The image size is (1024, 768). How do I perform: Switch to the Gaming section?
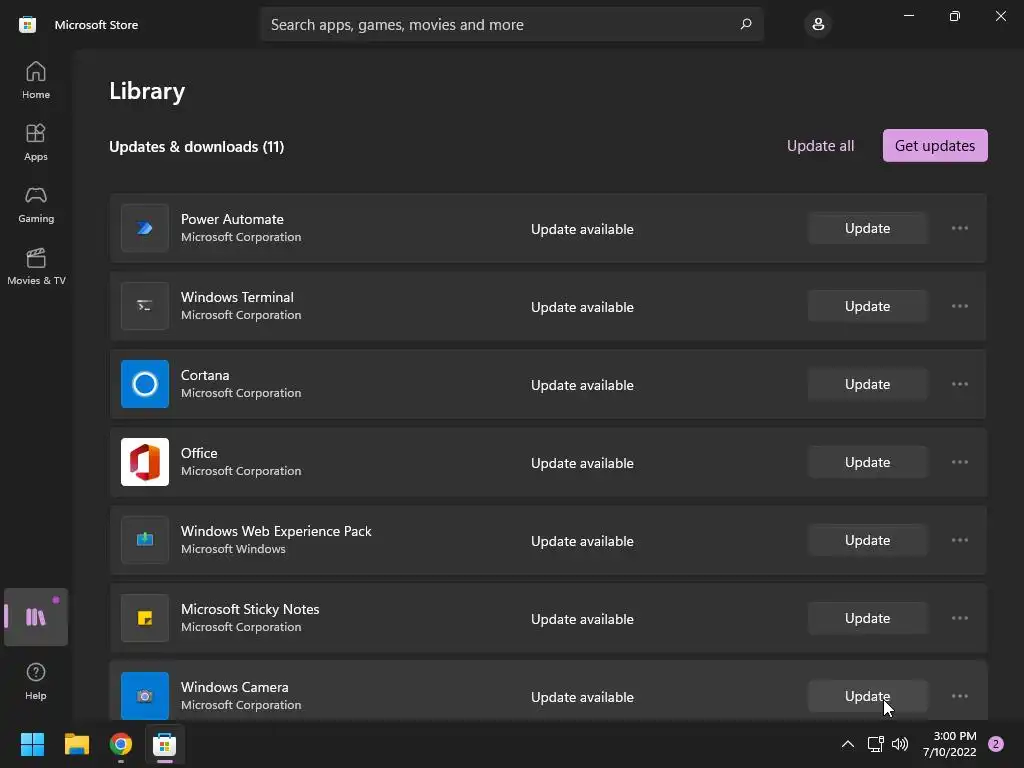click(36, 203)
